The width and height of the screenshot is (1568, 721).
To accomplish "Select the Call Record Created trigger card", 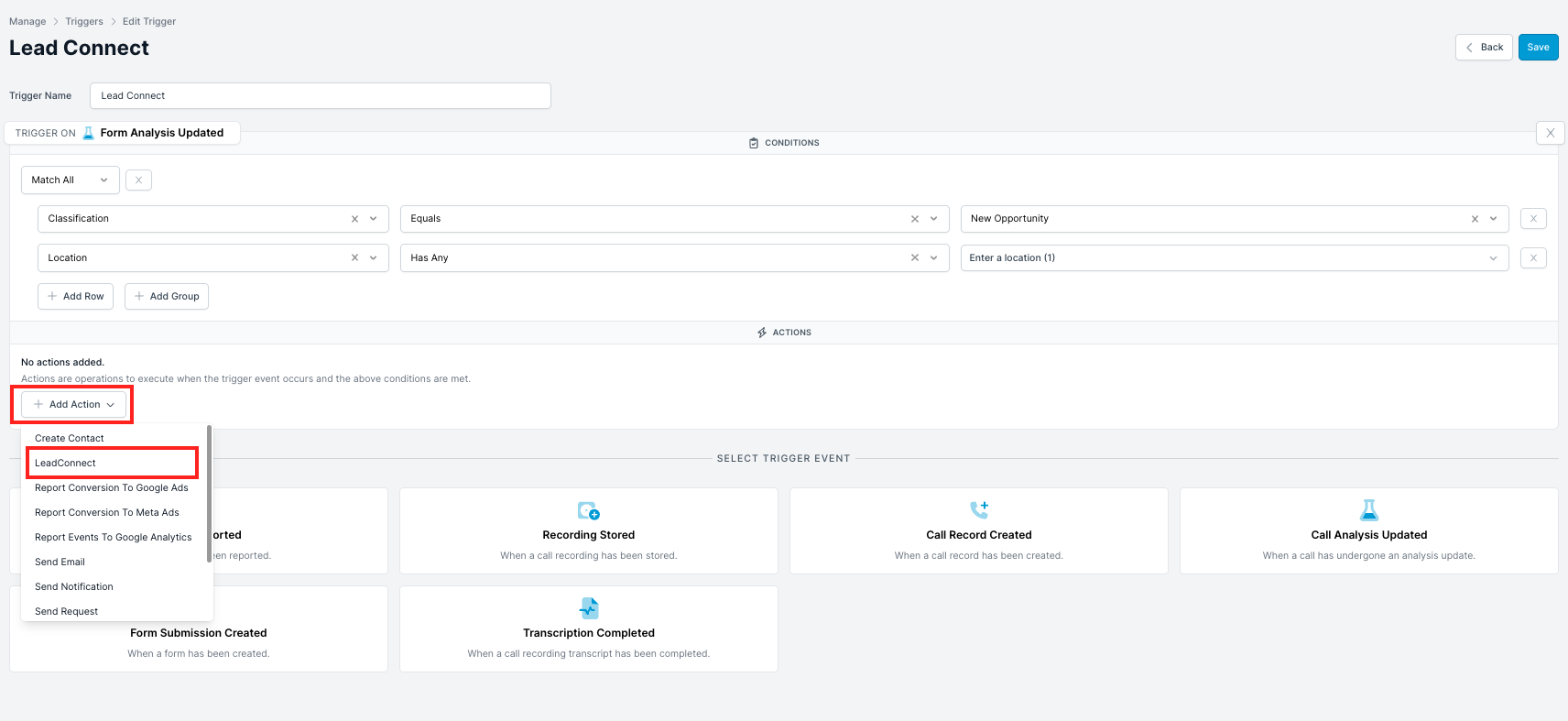I will tap(979, 531).
